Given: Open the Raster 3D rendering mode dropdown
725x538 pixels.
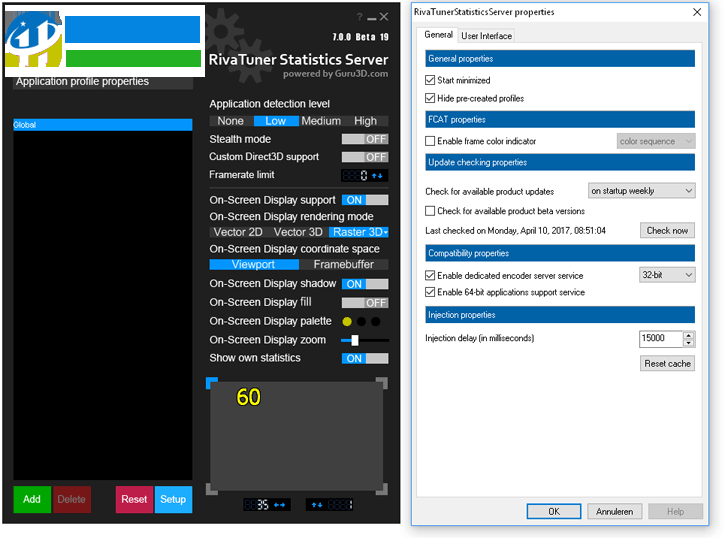Looking at the screenshot, I should (x=359, y=232).
